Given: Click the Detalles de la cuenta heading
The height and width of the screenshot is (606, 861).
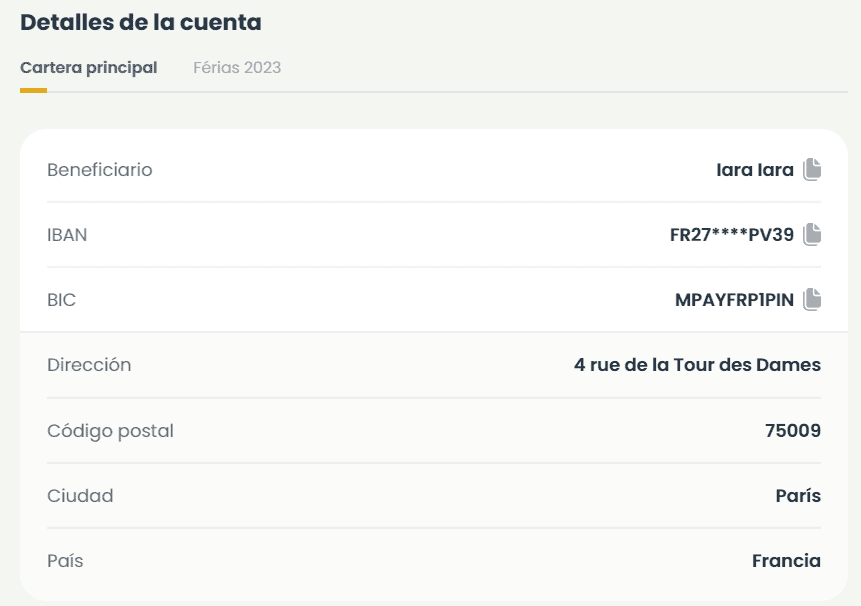Looking at the screenshot, I should tap(141, 22).
